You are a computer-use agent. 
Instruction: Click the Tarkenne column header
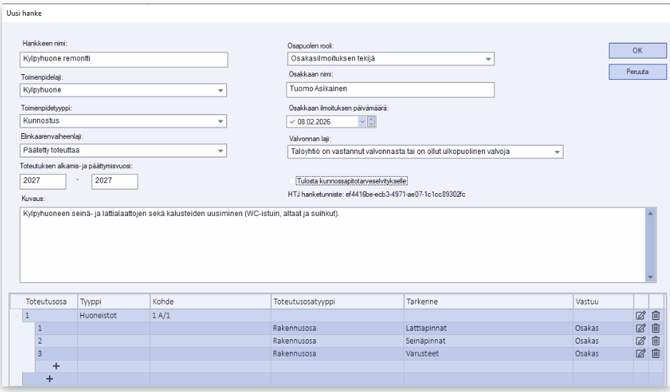(488, 302)
